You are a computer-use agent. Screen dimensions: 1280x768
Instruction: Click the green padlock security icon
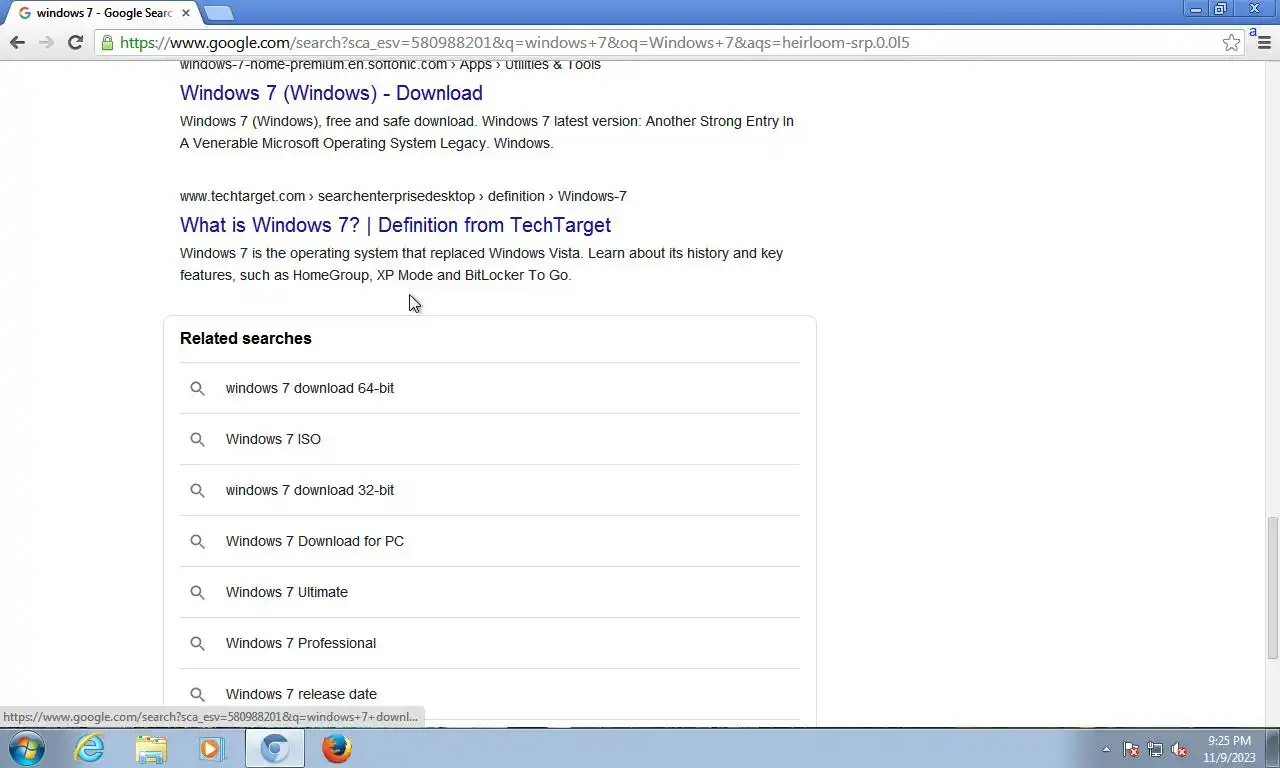click(107, 42)
